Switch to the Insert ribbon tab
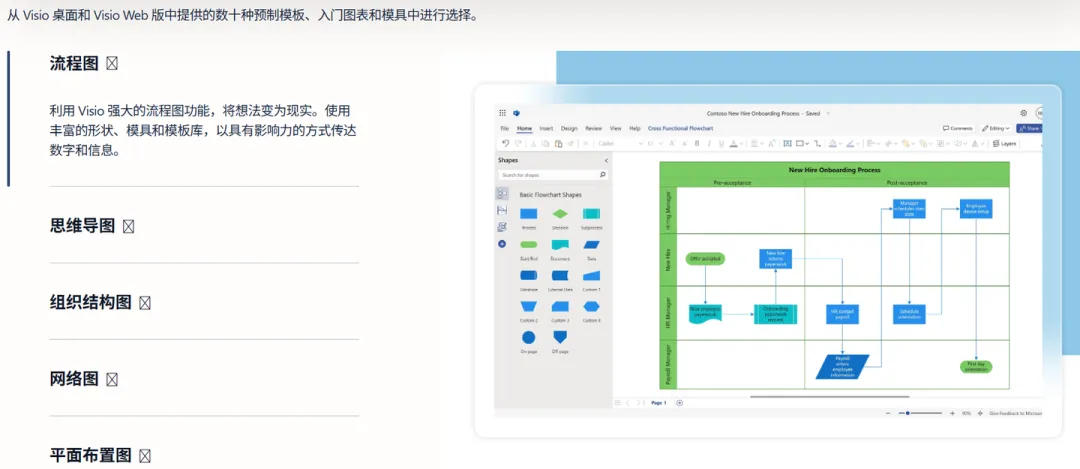This screenshot has height=469, width=1080. [546, 128]
